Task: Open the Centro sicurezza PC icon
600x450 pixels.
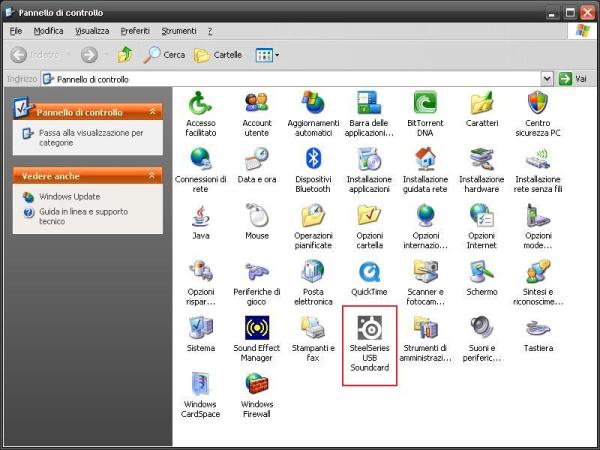Action: 539,103
